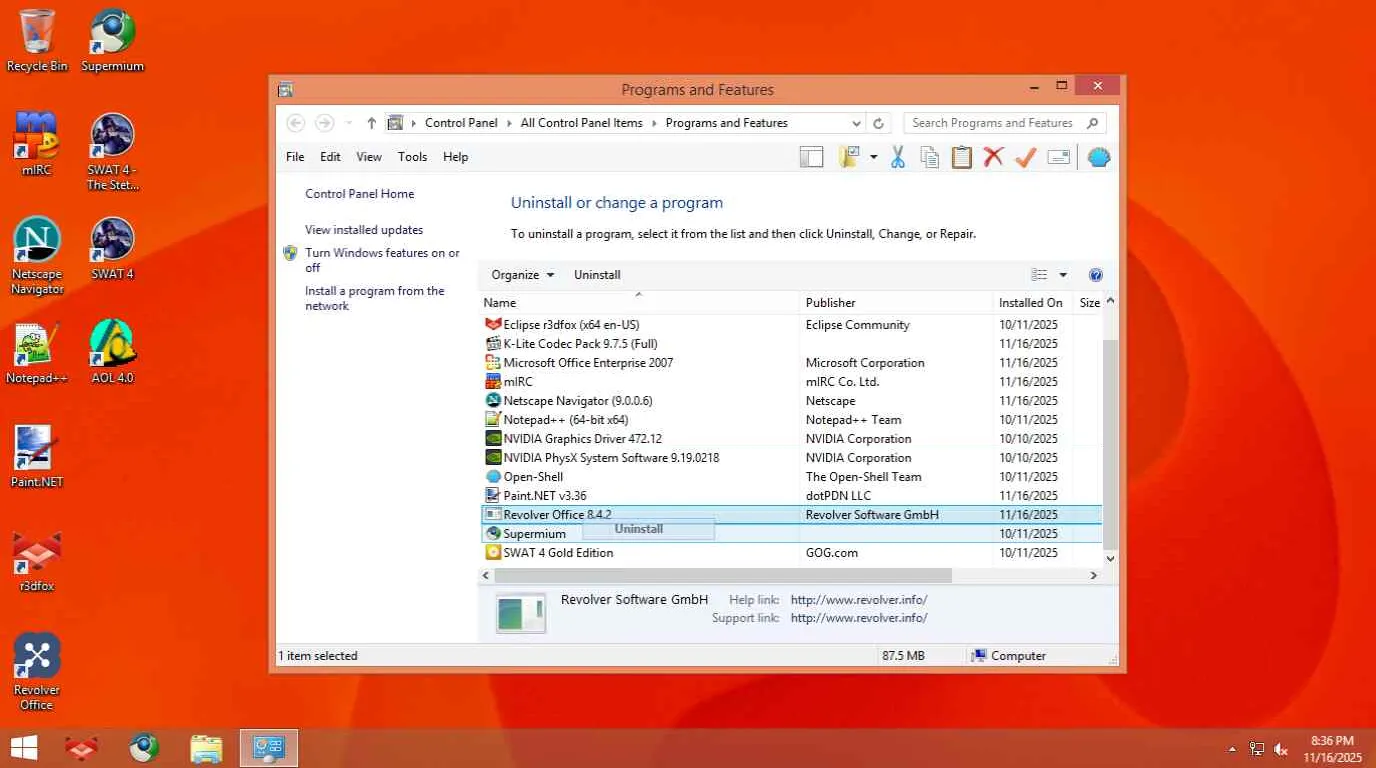The image size is (1376, 768).
Task: Click the pane layout icon in the toolbar
Action: pos(811,157)
